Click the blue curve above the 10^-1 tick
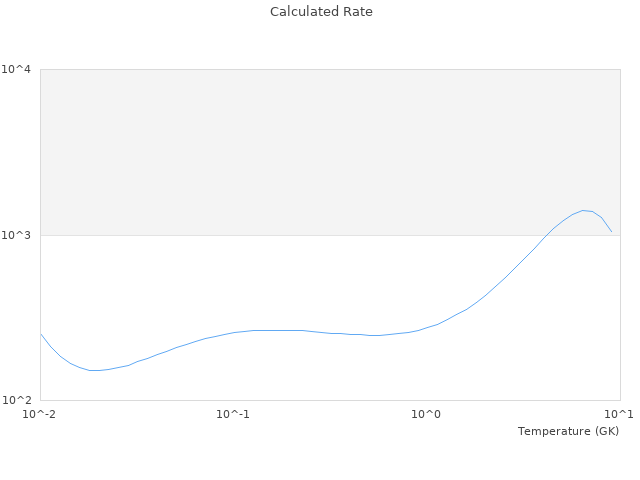This screenshot has width=640, height=480. click(233, 333)
